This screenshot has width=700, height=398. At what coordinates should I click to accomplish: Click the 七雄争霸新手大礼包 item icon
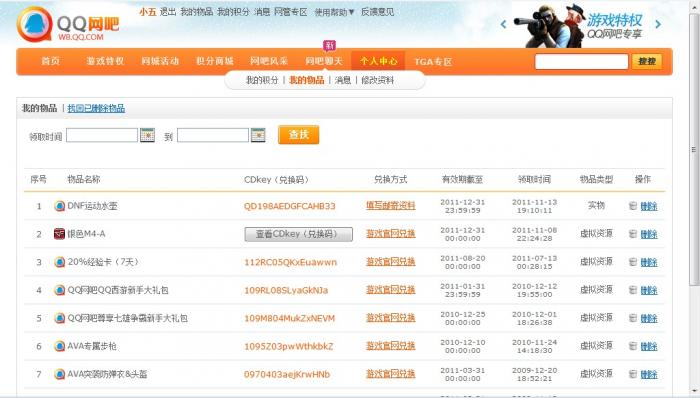click(x=59, y=318)
